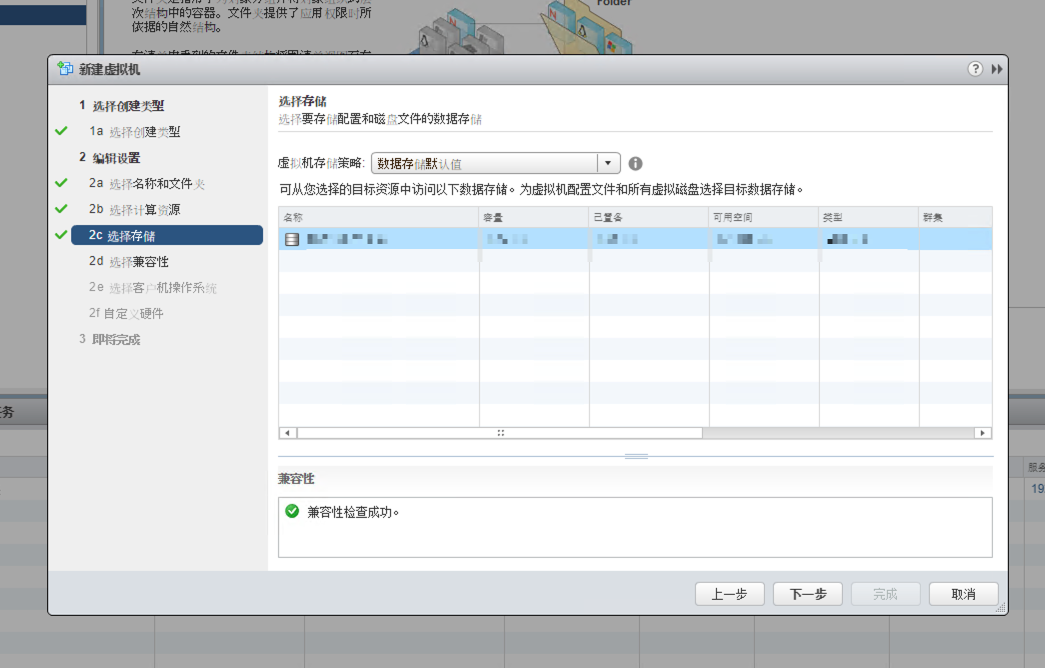Sort the datastore table by 可用空间 column

pos(763,217)
